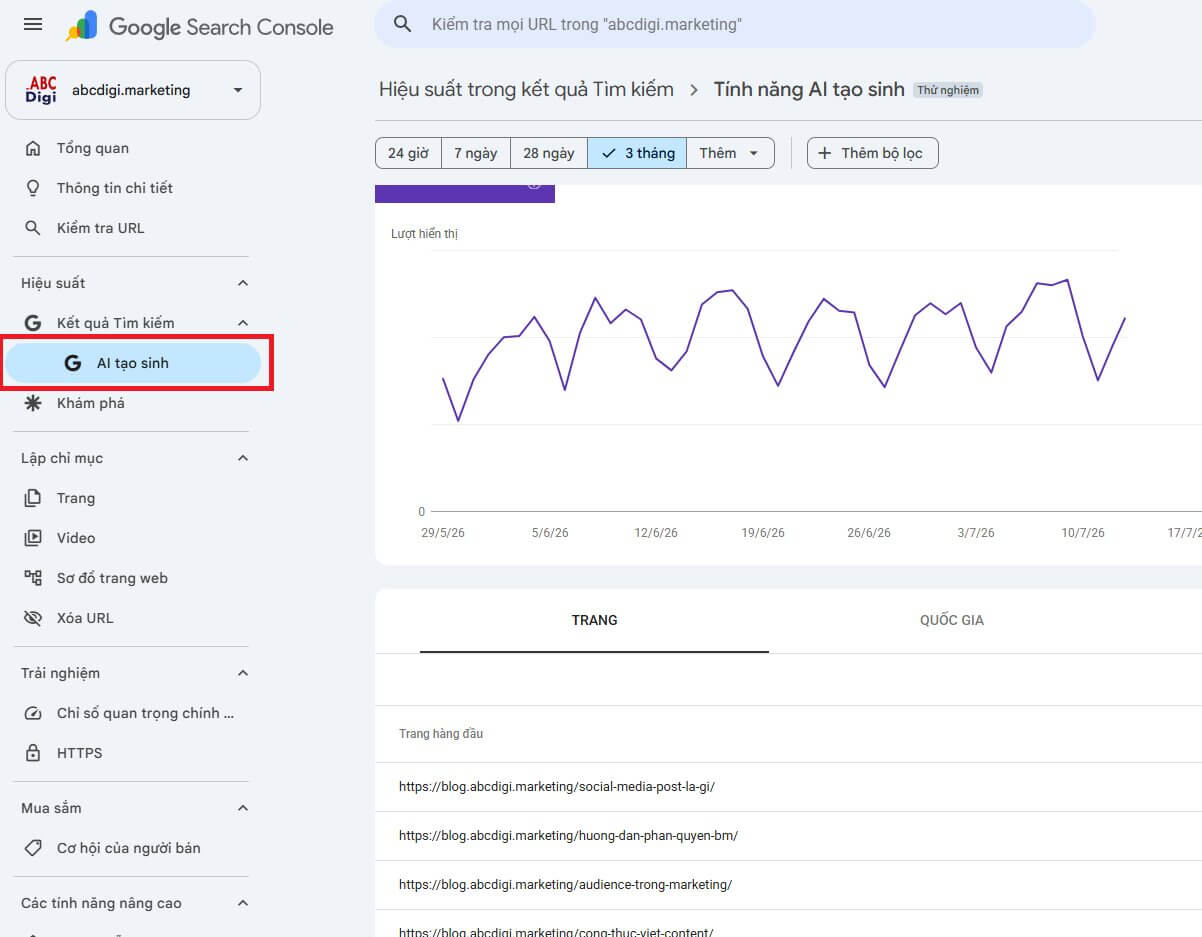The height and width of the screenshot is (937, 1202).
Task: Click the 3/7/26 date on chart axis
Action: (976, 533)
